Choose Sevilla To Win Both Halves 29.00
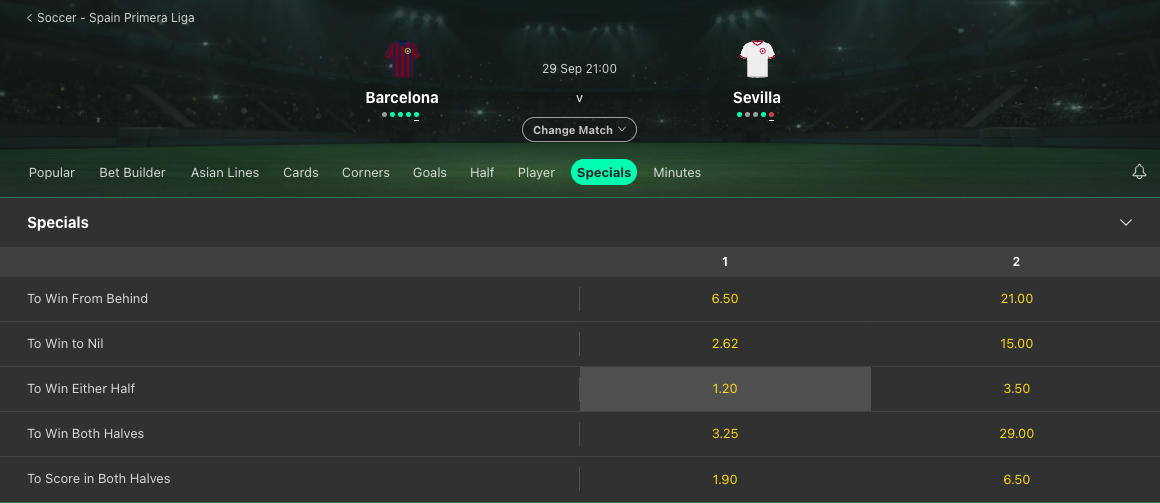This screenshot has height=503, width=1160. click(x=1016, y=434)
